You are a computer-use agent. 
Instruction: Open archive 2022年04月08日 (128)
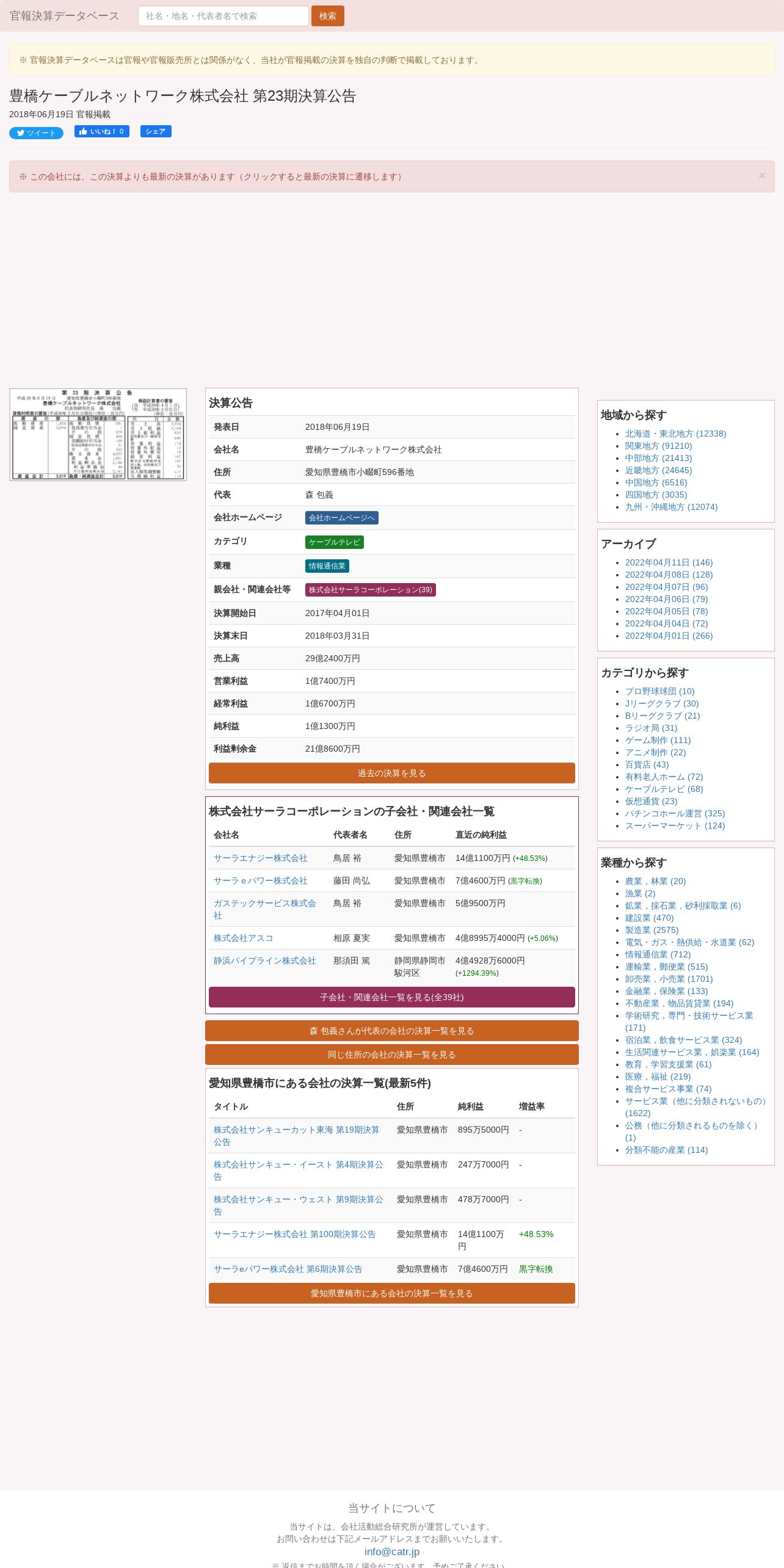tap(669, 575)
